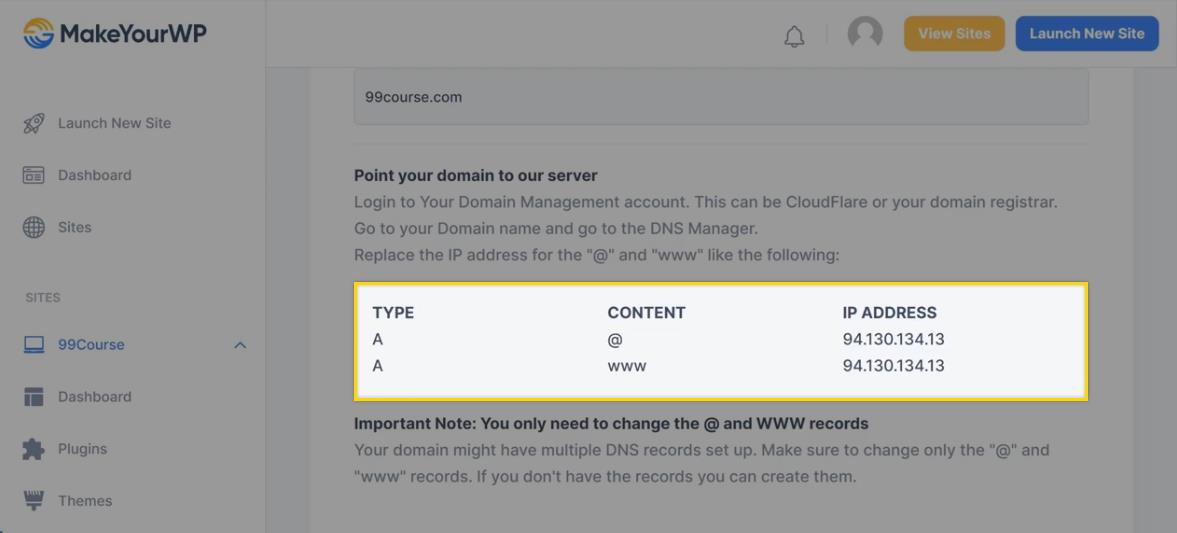Click the IP address in the @ row
This screenshot has height=533, width=1177.
click(893, 339)
